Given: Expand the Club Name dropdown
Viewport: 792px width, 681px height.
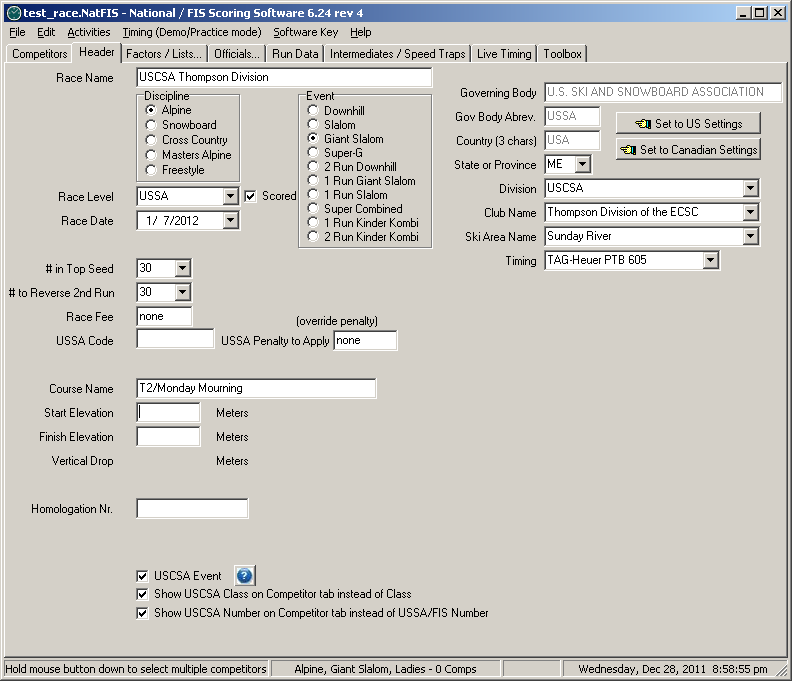Looking at the screenshot, I should pos(751,212).
